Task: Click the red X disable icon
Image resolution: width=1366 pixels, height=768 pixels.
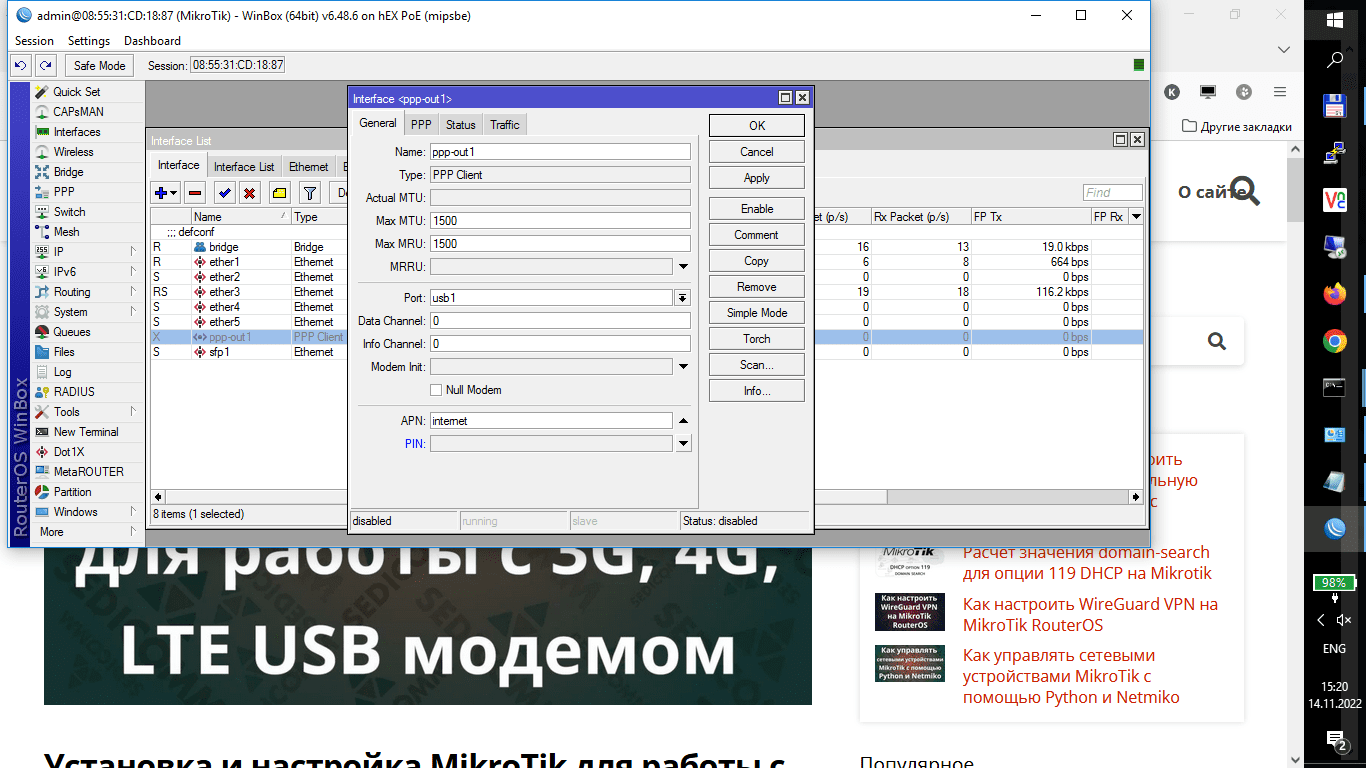Action: (250, 193)
